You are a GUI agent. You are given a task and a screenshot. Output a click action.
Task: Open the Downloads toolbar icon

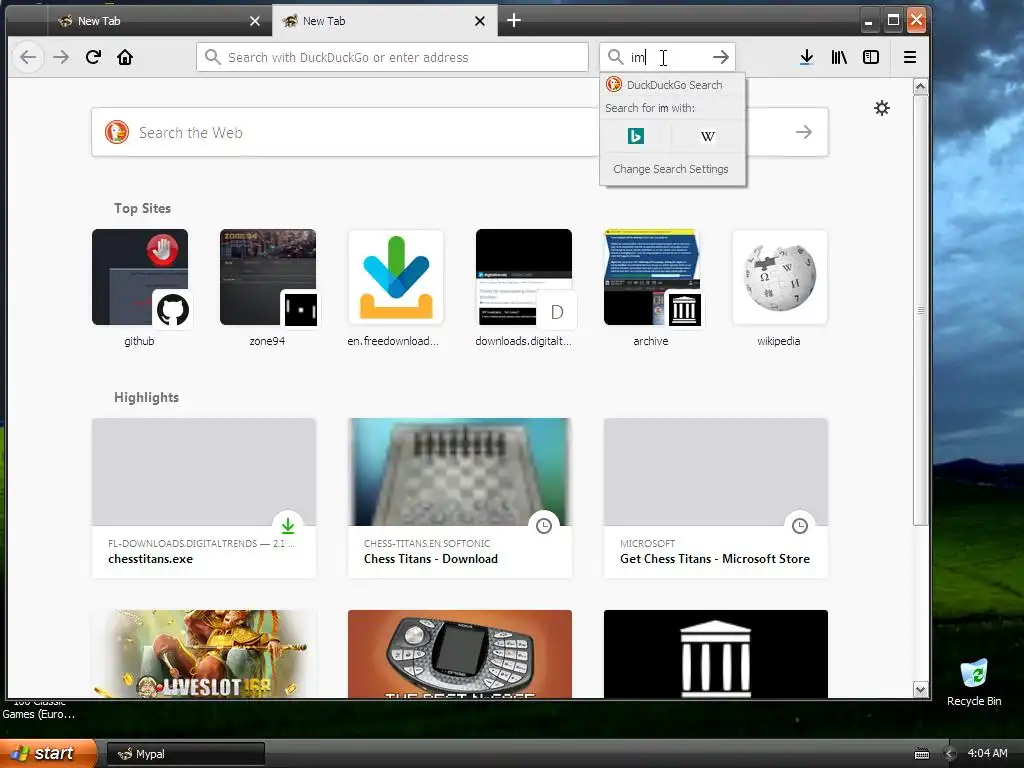click(807, 57)
